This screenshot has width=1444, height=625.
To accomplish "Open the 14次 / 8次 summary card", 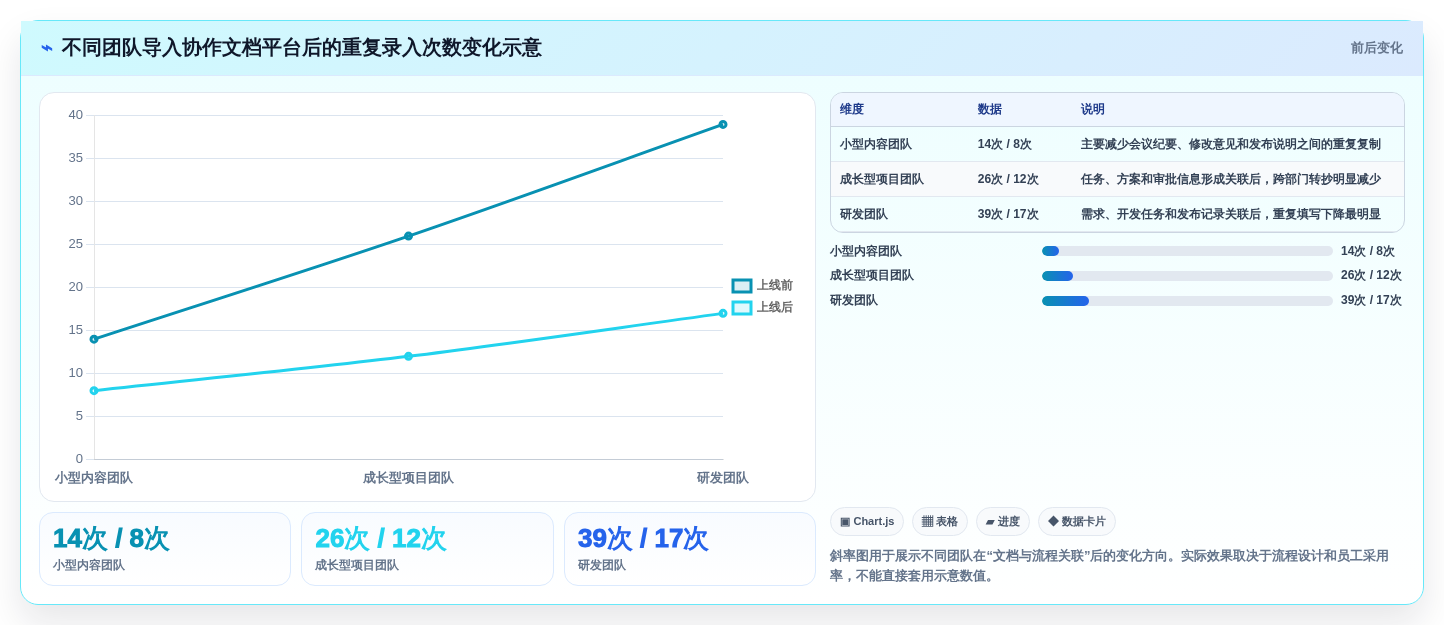I will 165,549.
